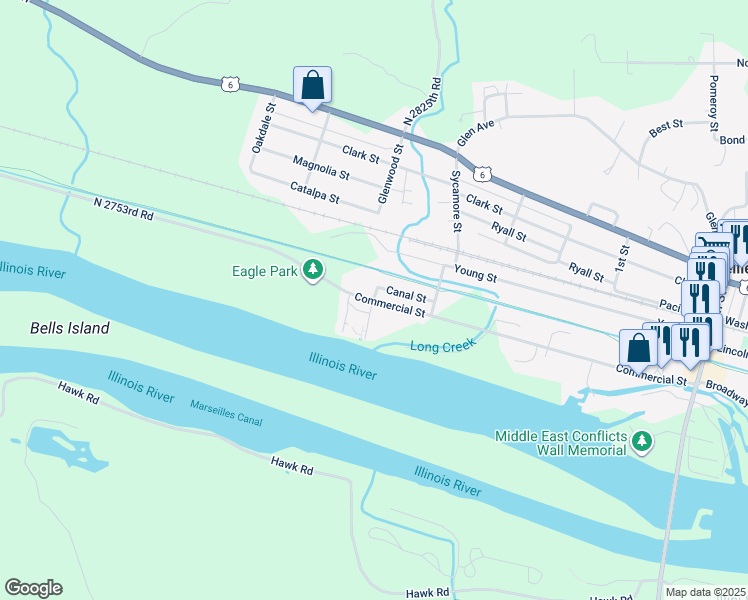This screenshot has width=748, height=600.
Task: Select the Magnolia St label
Action: [321, 168]
